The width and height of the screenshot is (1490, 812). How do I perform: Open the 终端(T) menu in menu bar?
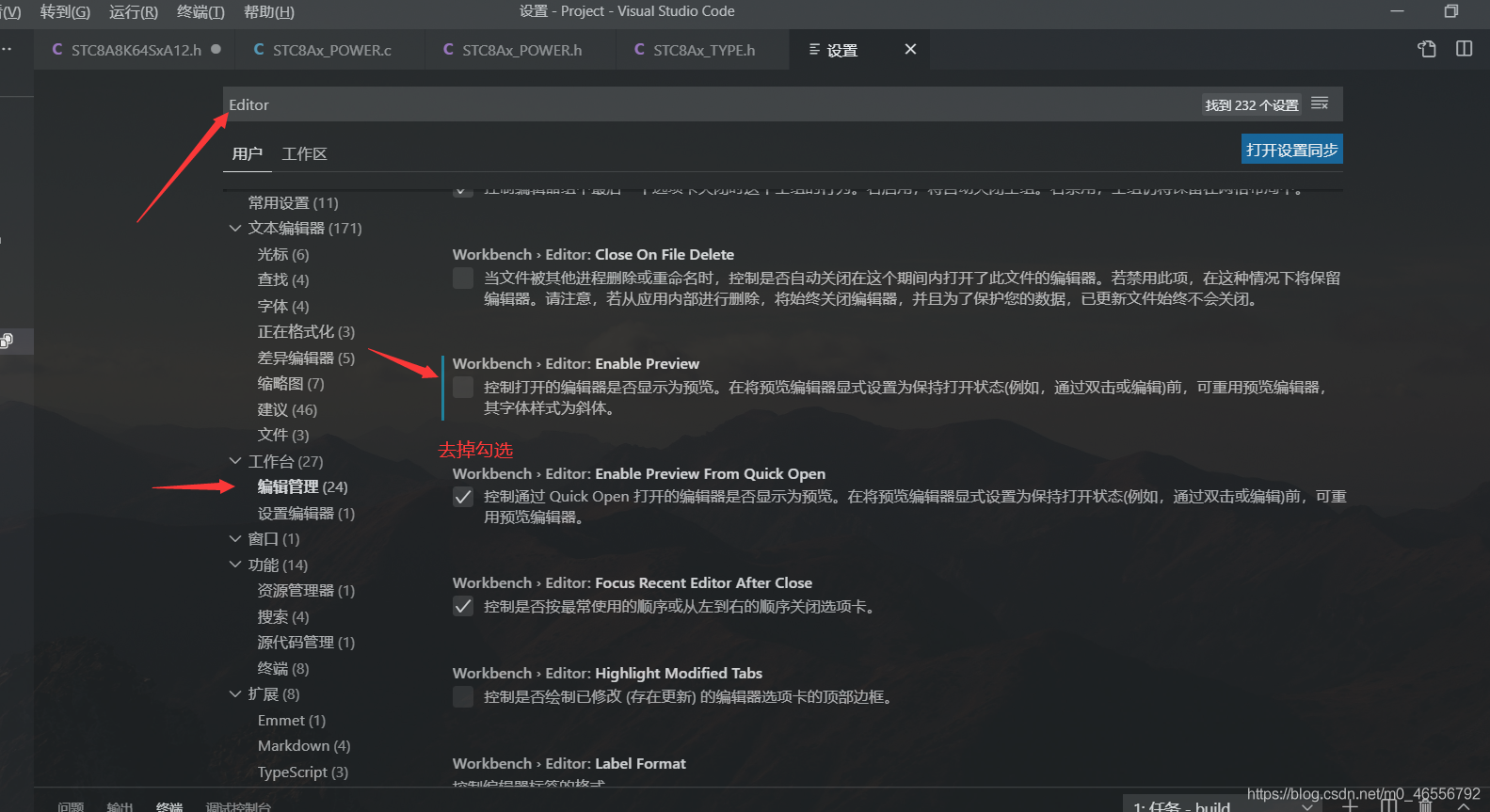[x=200, y=11]
